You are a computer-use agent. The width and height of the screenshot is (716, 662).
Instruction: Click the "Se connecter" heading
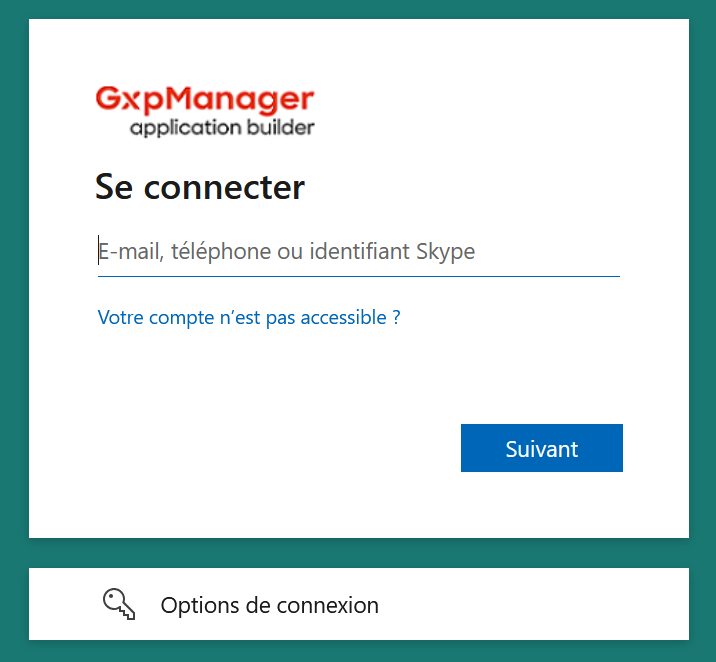coord(200,187)
